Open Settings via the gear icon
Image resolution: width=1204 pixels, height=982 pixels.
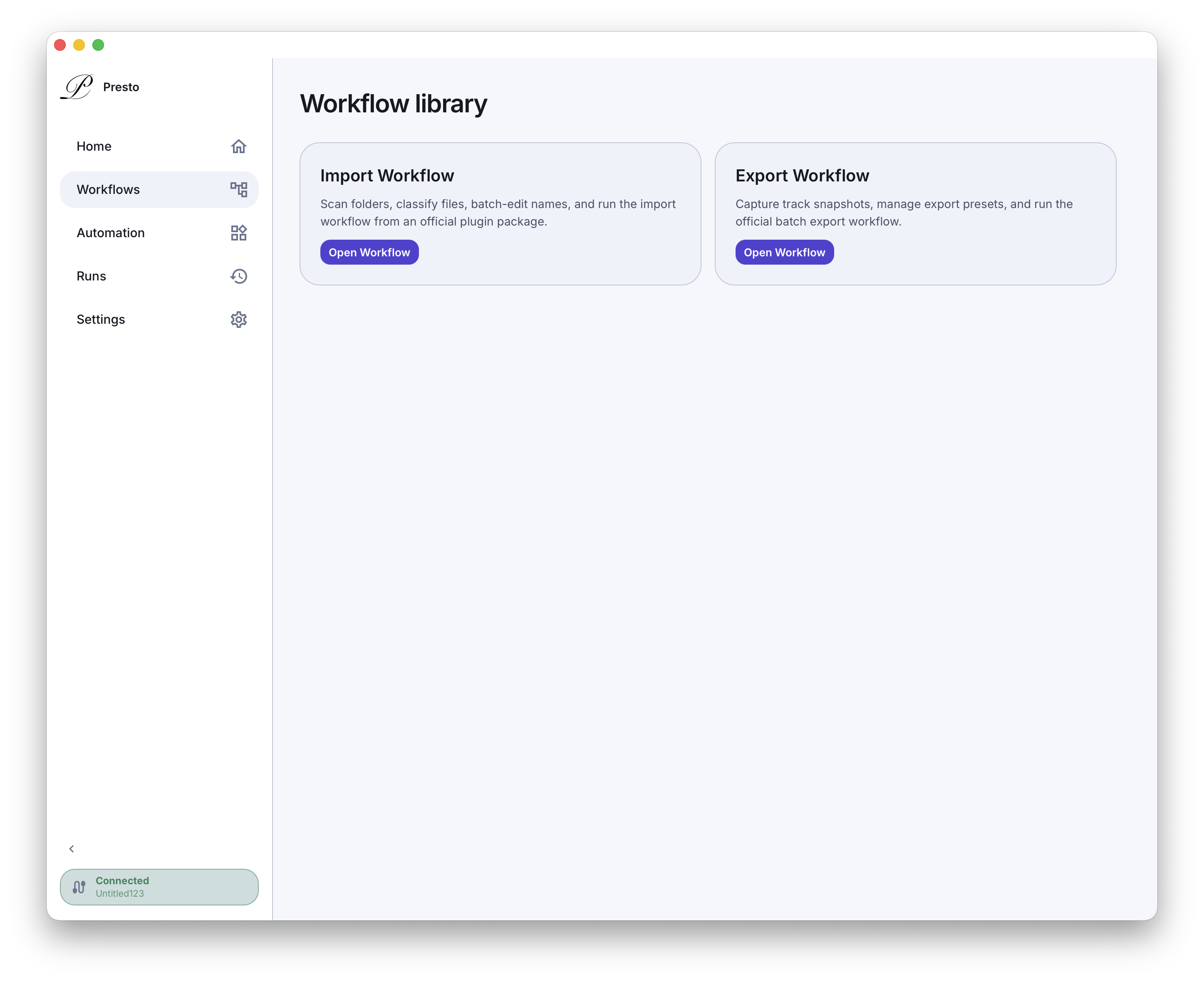click(x=239, y=319)
